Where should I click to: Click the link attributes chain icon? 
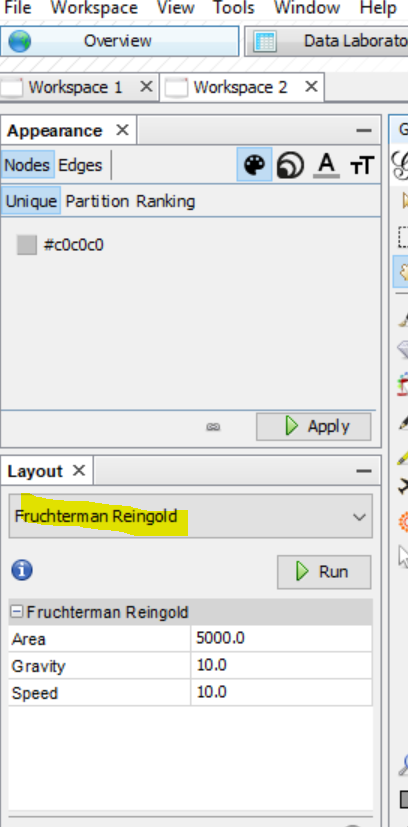(213, 427)
